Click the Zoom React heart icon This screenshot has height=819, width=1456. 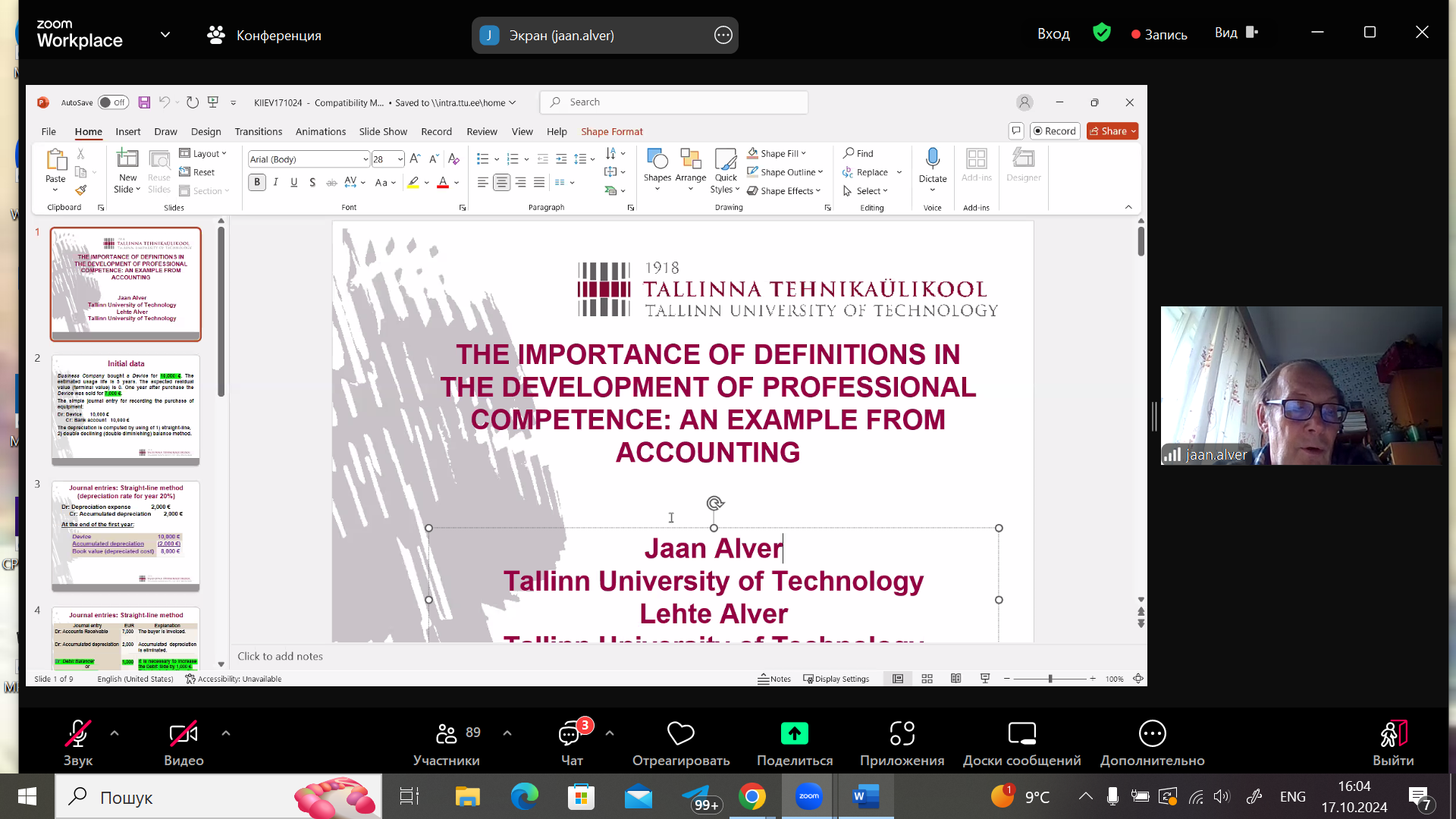pos(680,733)
